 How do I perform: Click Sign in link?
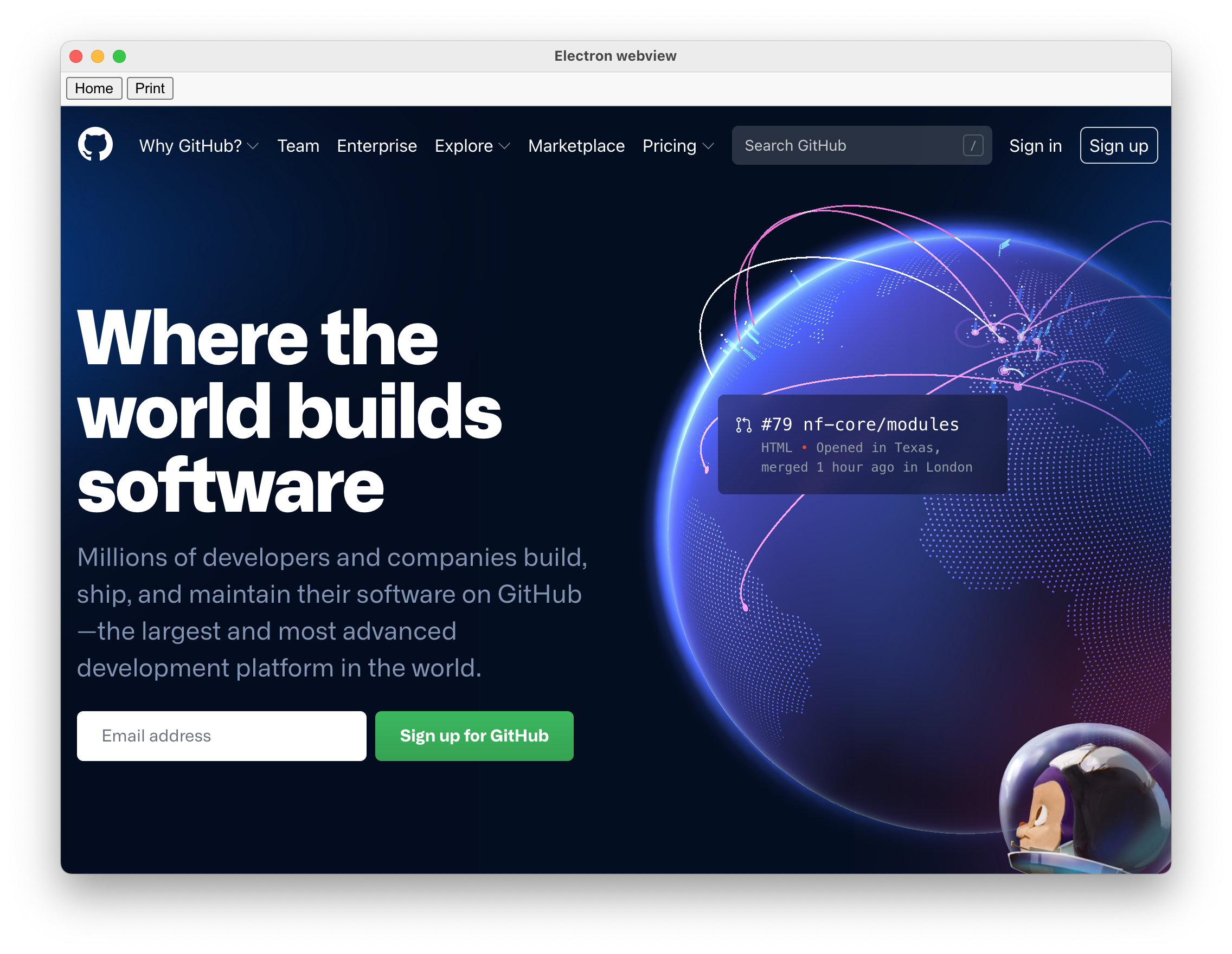pyautogui.click(x=1034, y=145)
